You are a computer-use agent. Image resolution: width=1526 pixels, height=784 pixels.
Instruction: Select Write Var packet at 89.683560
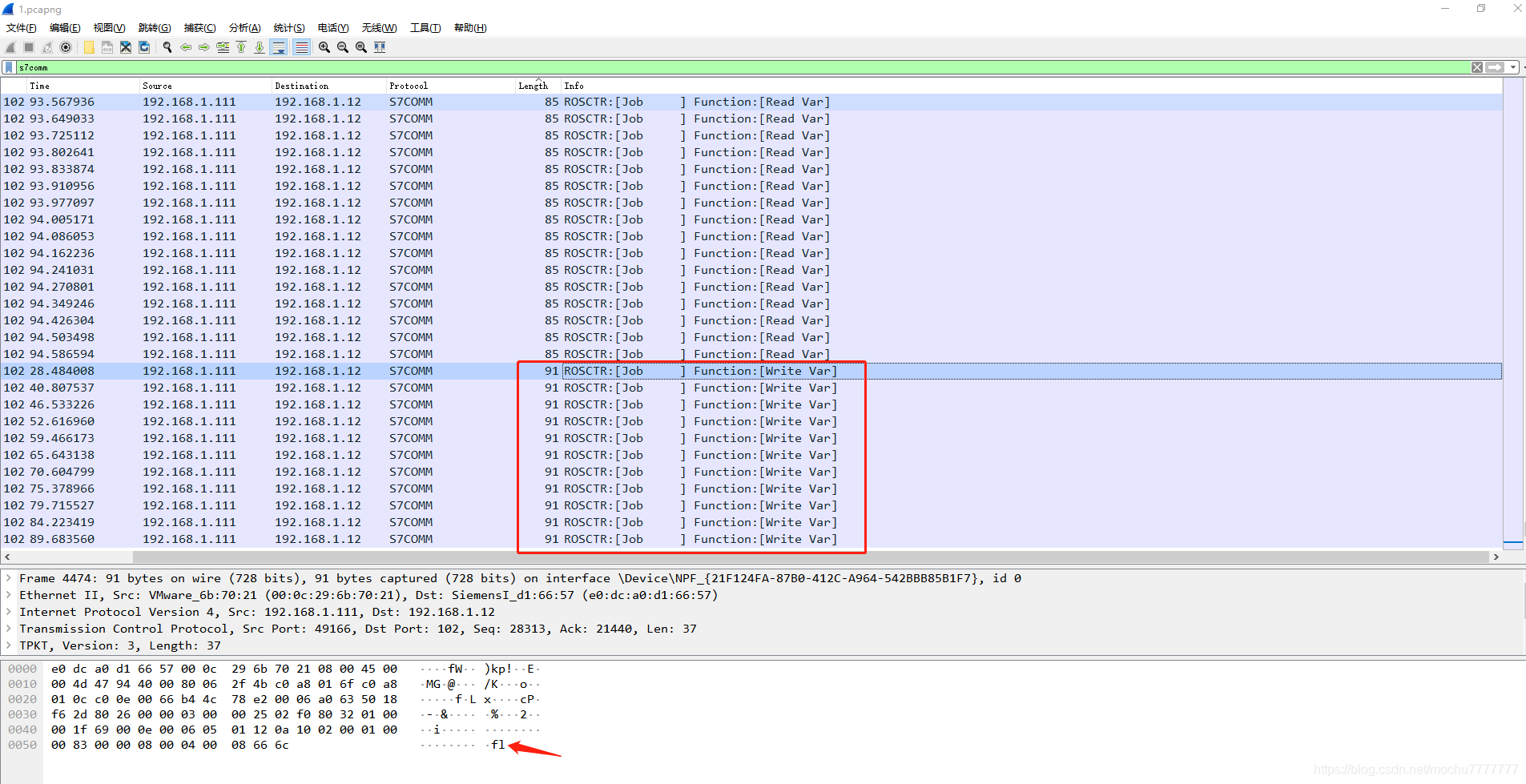[751, 539]
